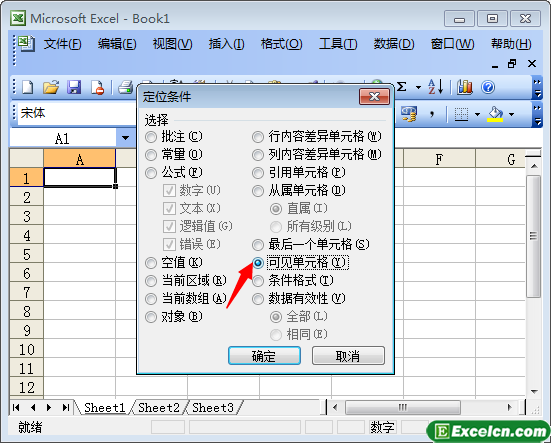Open the Chart Wizard icon
The image size is (551, 443).
(465, 87)
